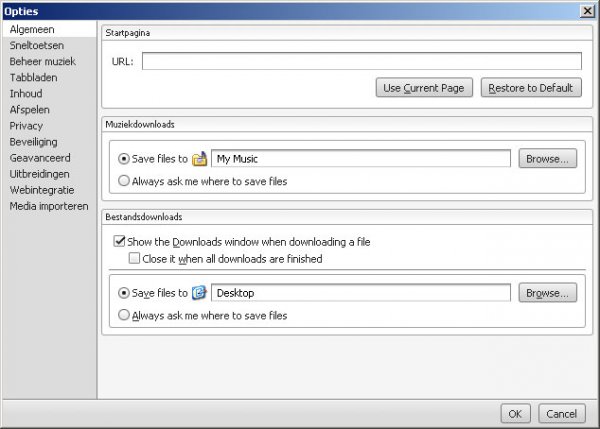Click the Desktop location icon
Viewport: 600px width, 429px height.
pyautogui.click(x=199, y=293)
